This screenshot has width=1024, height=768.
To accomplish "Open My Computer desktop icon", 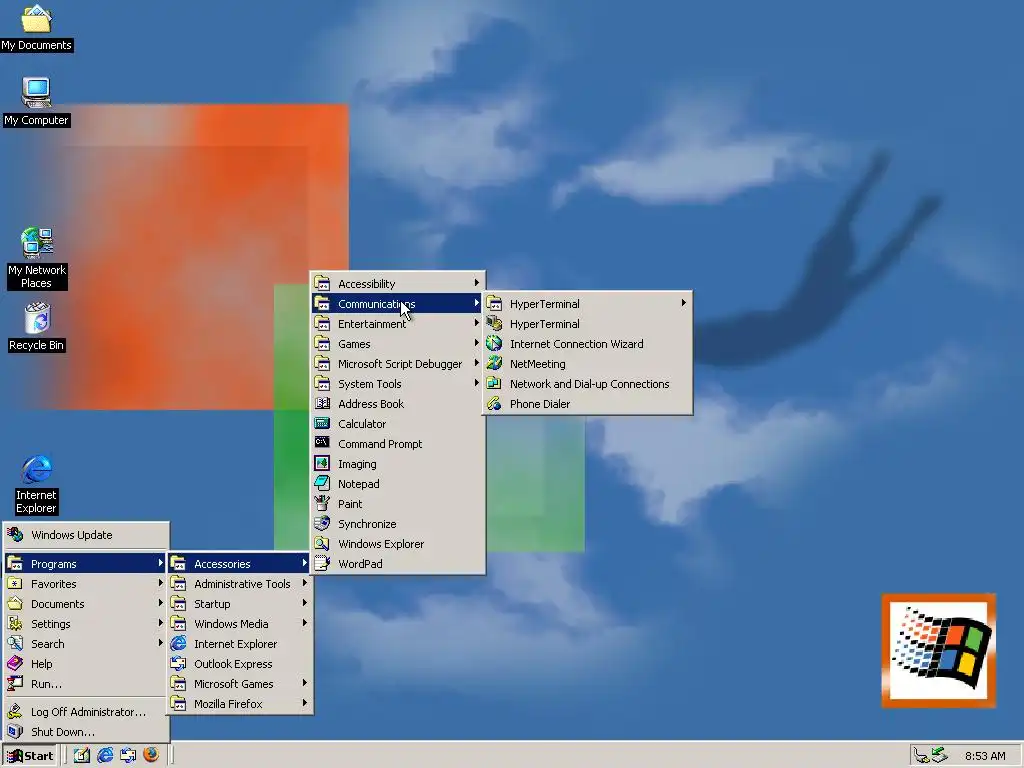I will [x=37, y=101].
